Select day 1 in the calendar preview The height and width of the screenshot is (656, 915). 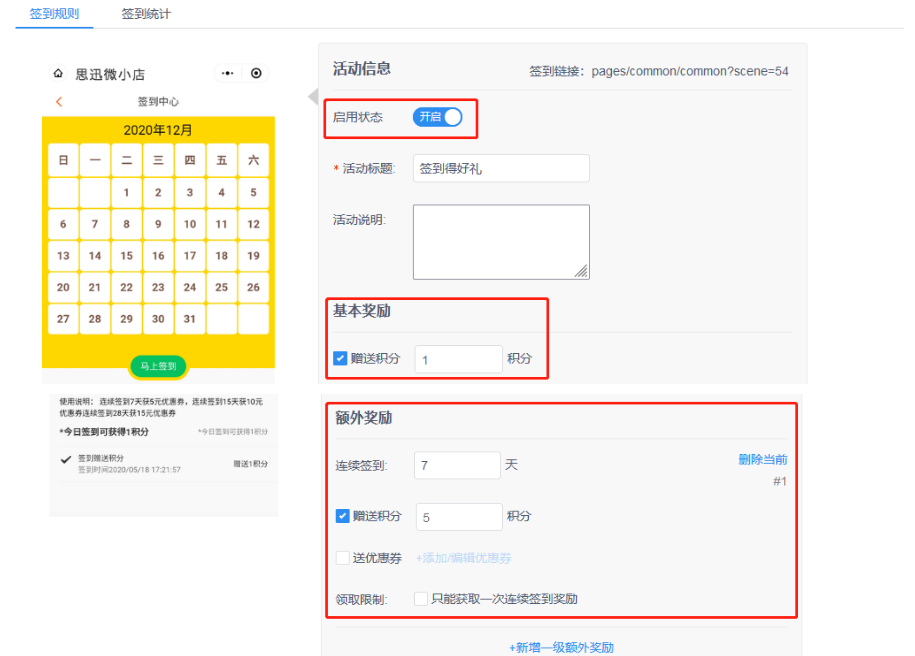126,193
